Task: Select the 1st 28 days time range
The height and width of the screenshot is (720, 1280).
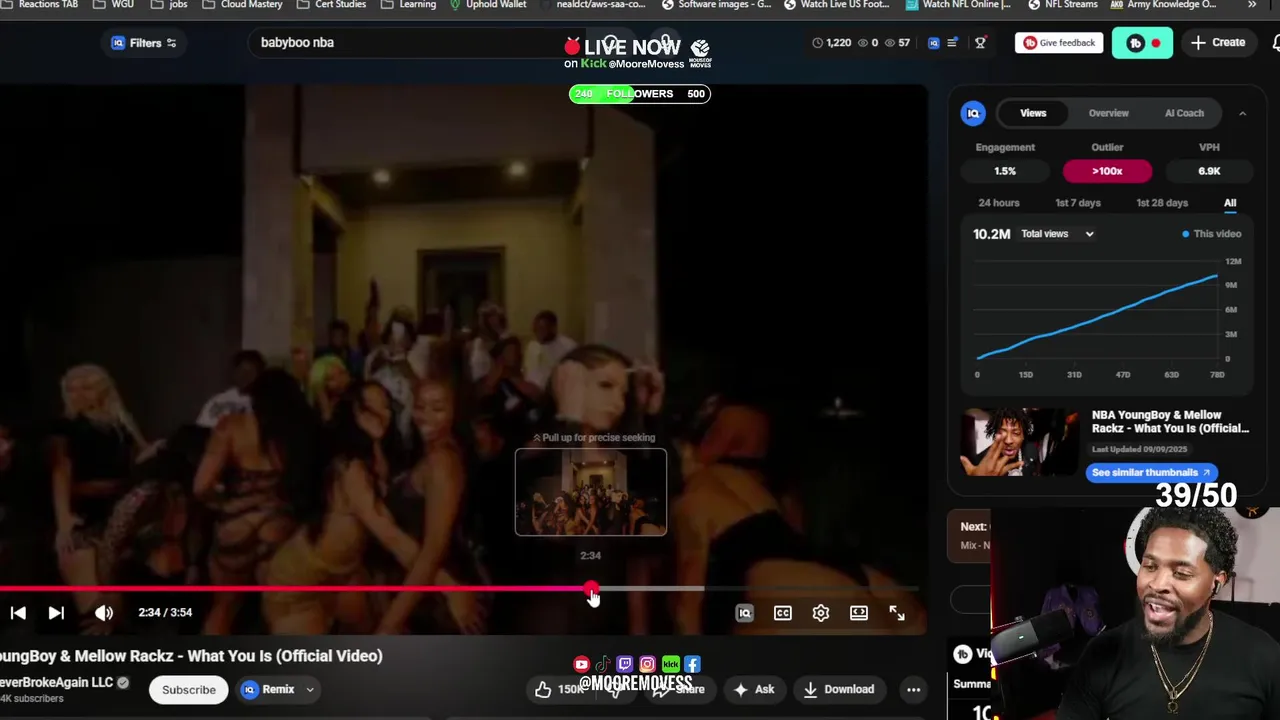Action: click(1162, 203)
